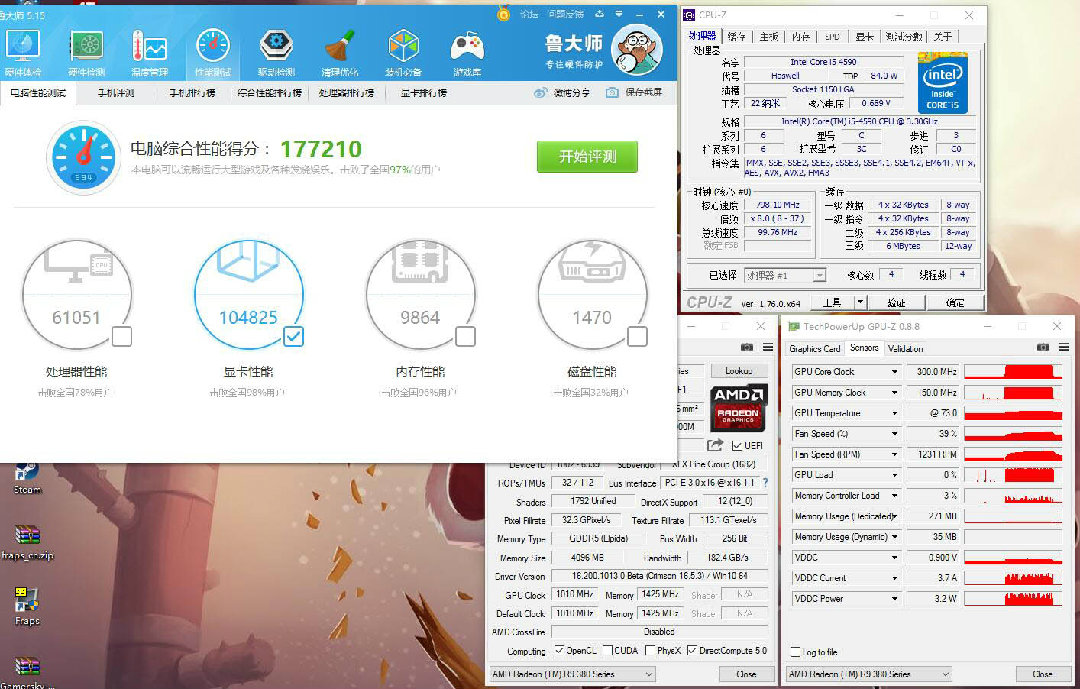
Task: Open Memory Controller Load dropdown
Action: pyautogui.click(x=895, y=495)
